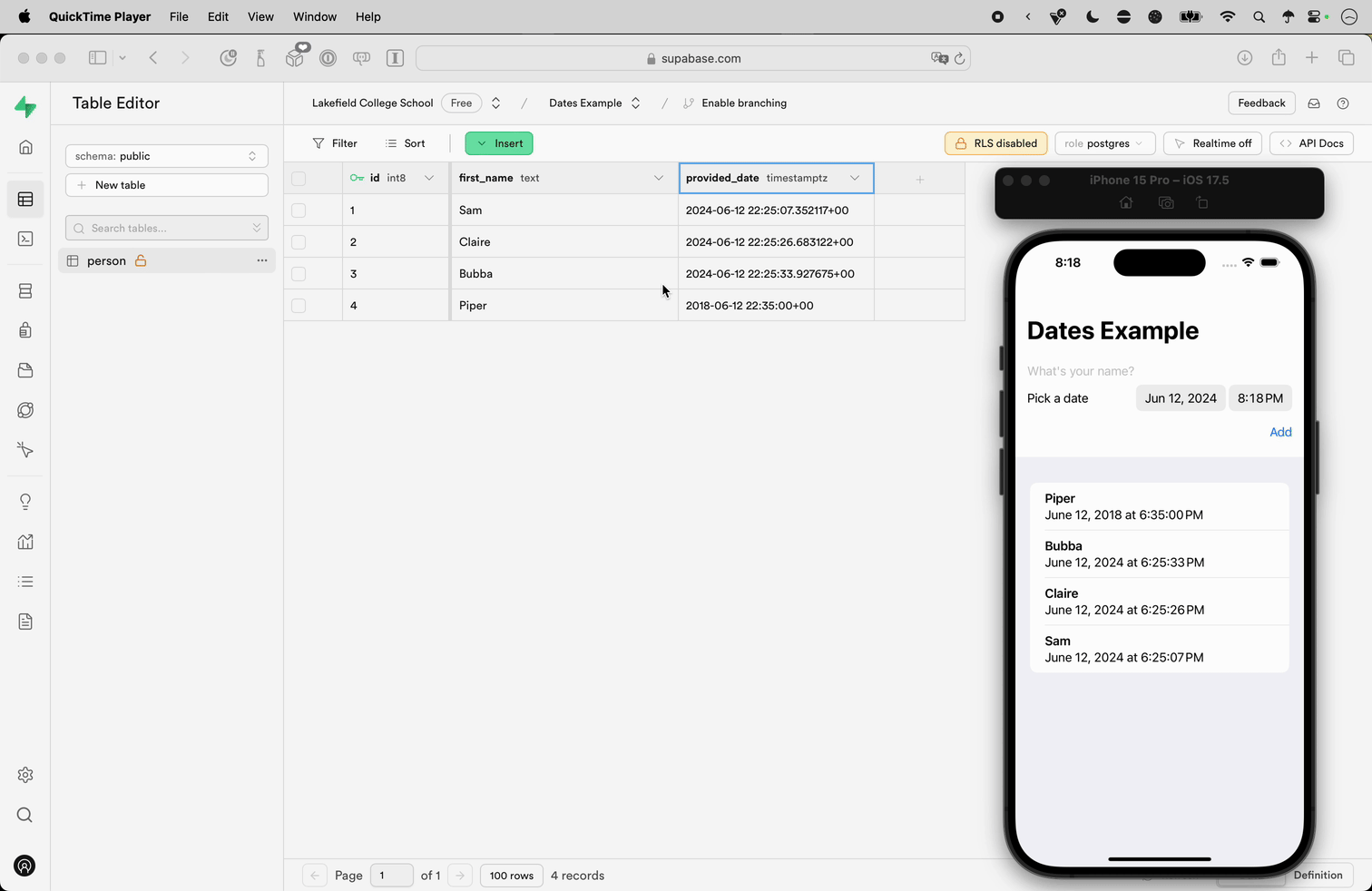Screen dimensions: 1372x891
Task: Open the SQL Editor sidebar icon
Action: coord(25,239)
